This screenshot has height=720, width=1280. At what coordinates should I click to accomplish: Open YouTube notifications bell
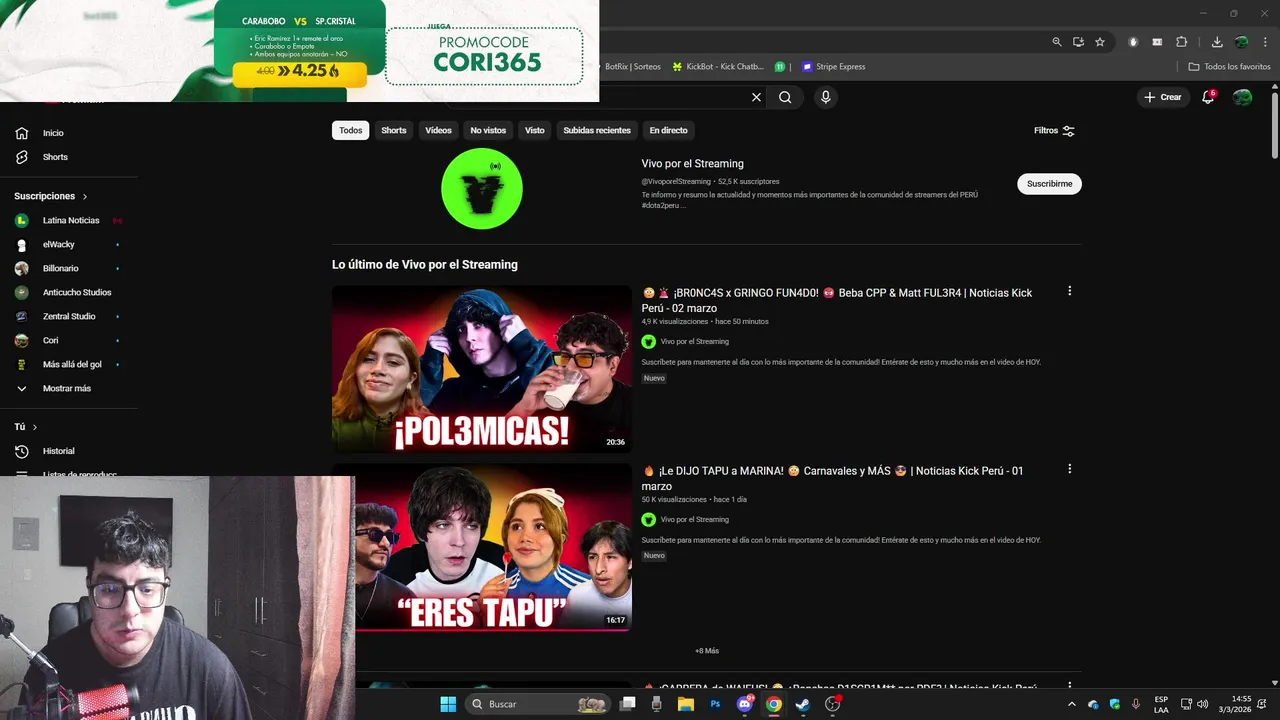[1208, 97]
